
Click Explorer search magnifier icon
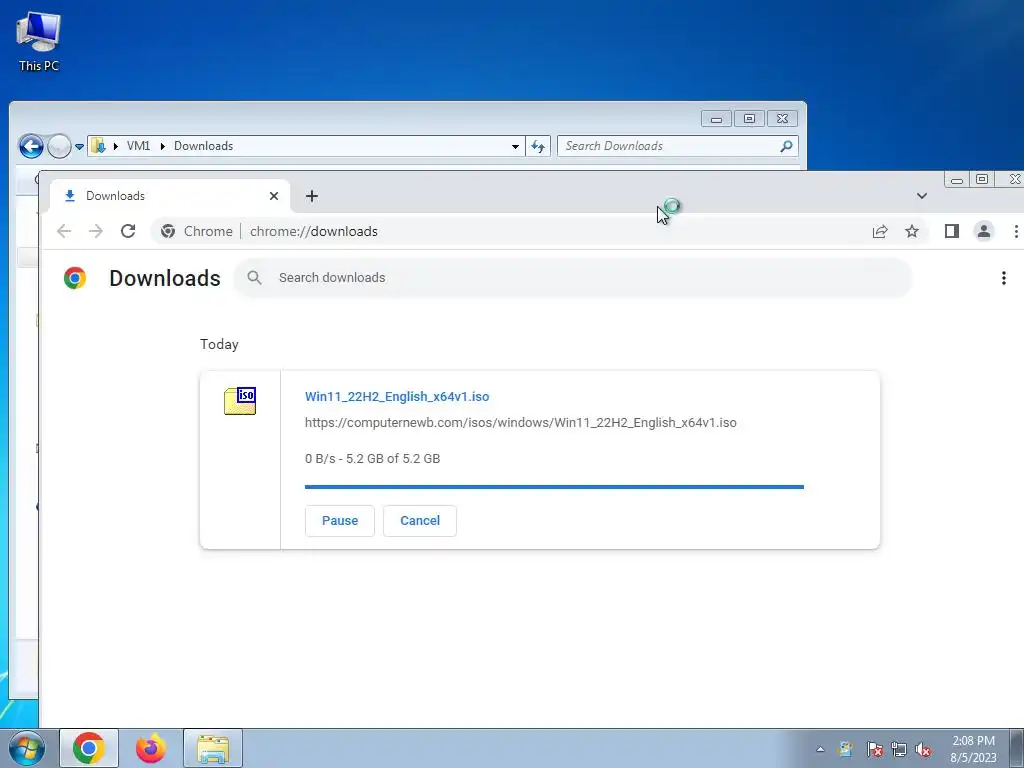pos(786,146)
